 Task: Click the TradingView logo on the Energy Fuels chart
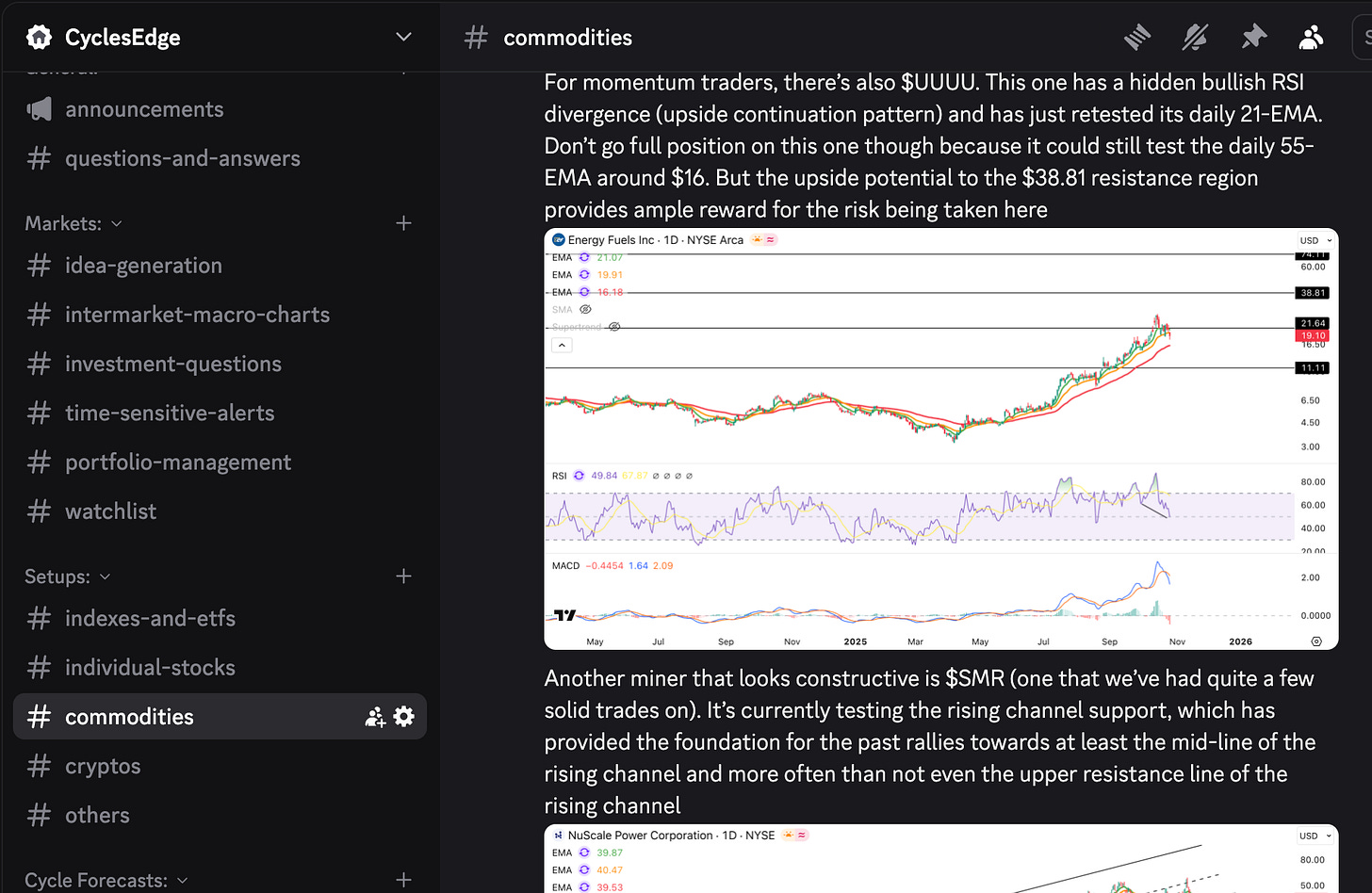[564, 615]
